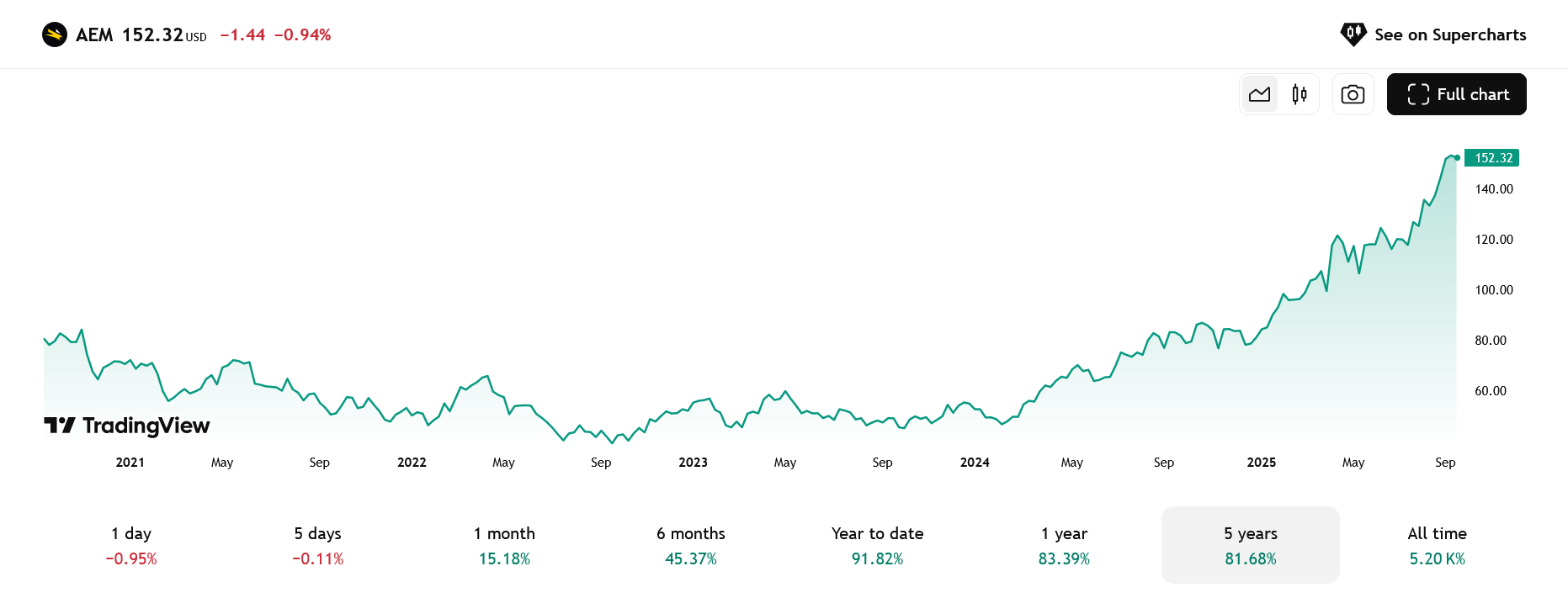Click the chart's last price dot marker
The height and width of the screenshot is (598, 1568).
tap(1457, 157)
